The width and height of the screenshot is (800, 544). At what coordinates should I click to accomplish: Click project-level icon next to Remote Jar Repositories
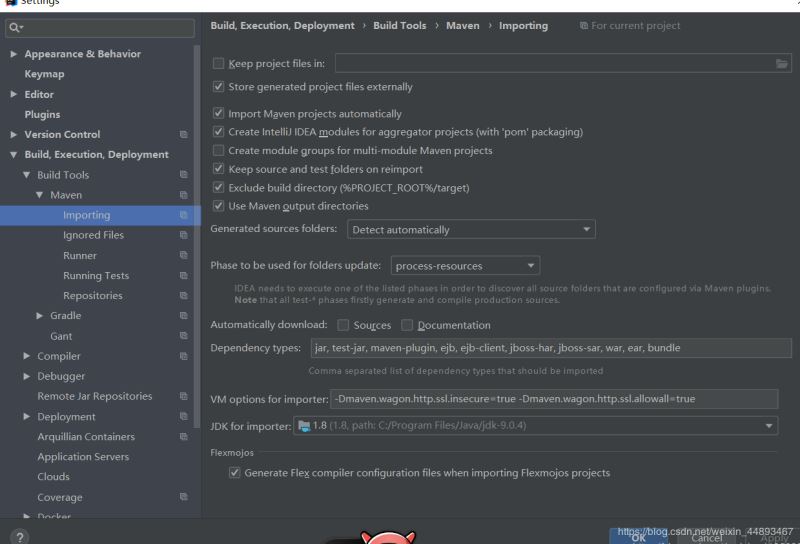point(184,396)
